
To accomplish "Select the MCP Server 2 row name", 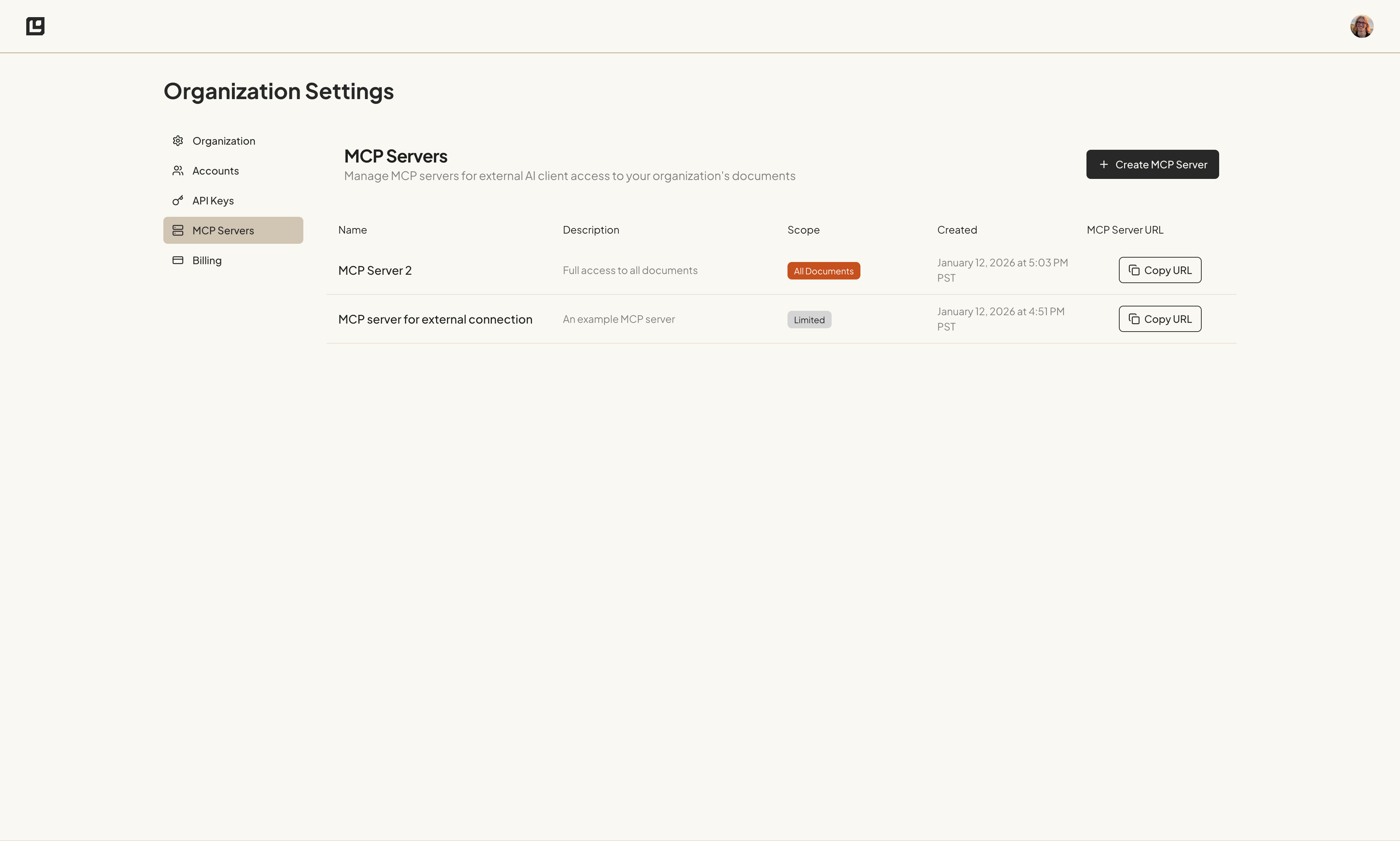I will 375,270.
